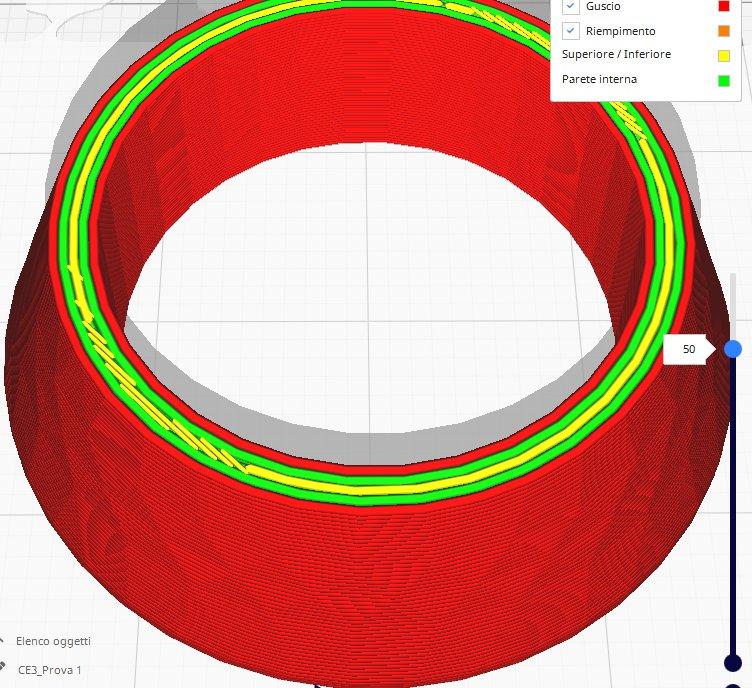Click the lower layer slider handle
This screenshot has height=688, width=752.
[x=732, y=663]
